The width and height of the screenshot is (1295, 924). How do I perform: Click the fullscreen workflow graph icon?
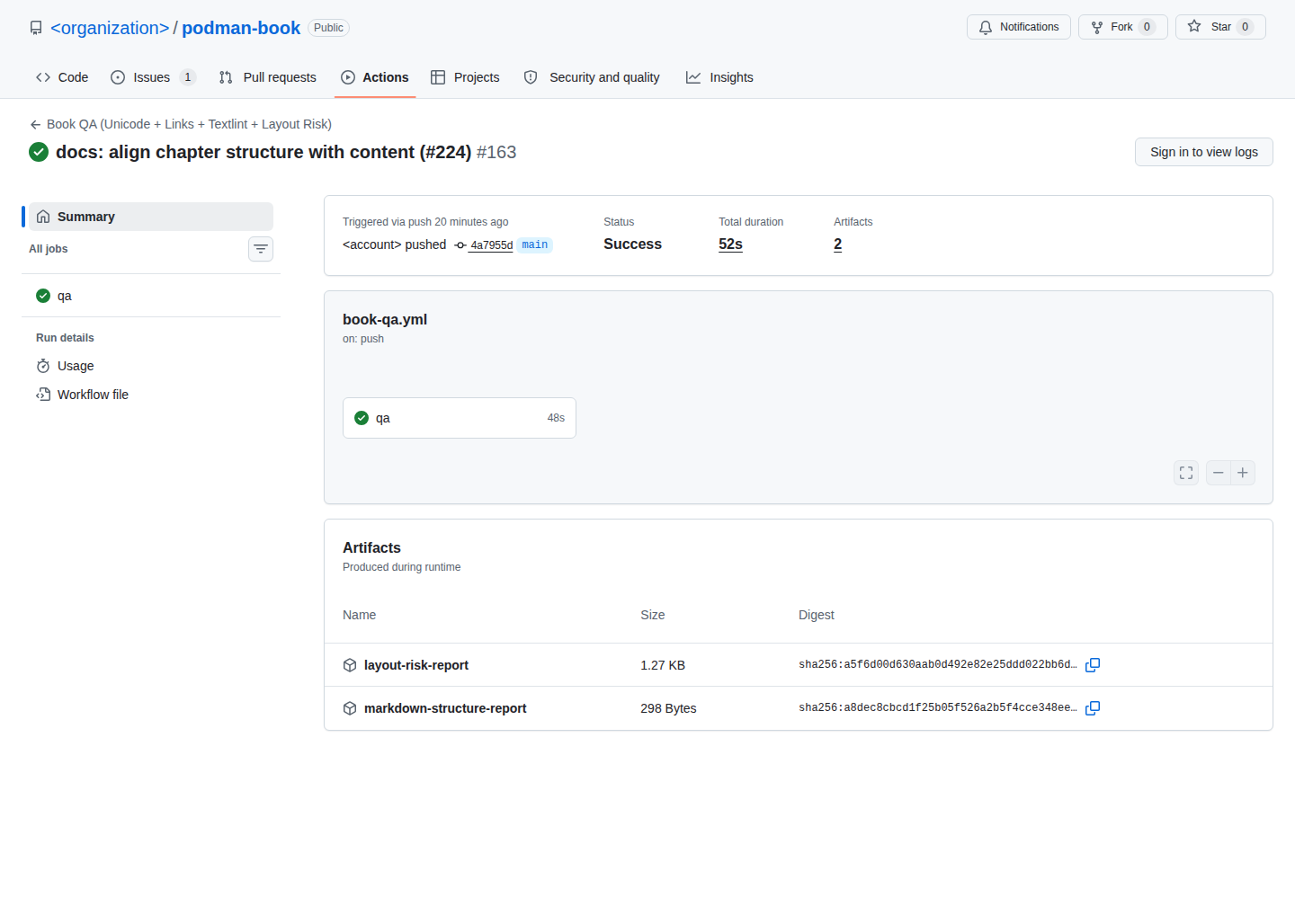[x=1186, y=473]
